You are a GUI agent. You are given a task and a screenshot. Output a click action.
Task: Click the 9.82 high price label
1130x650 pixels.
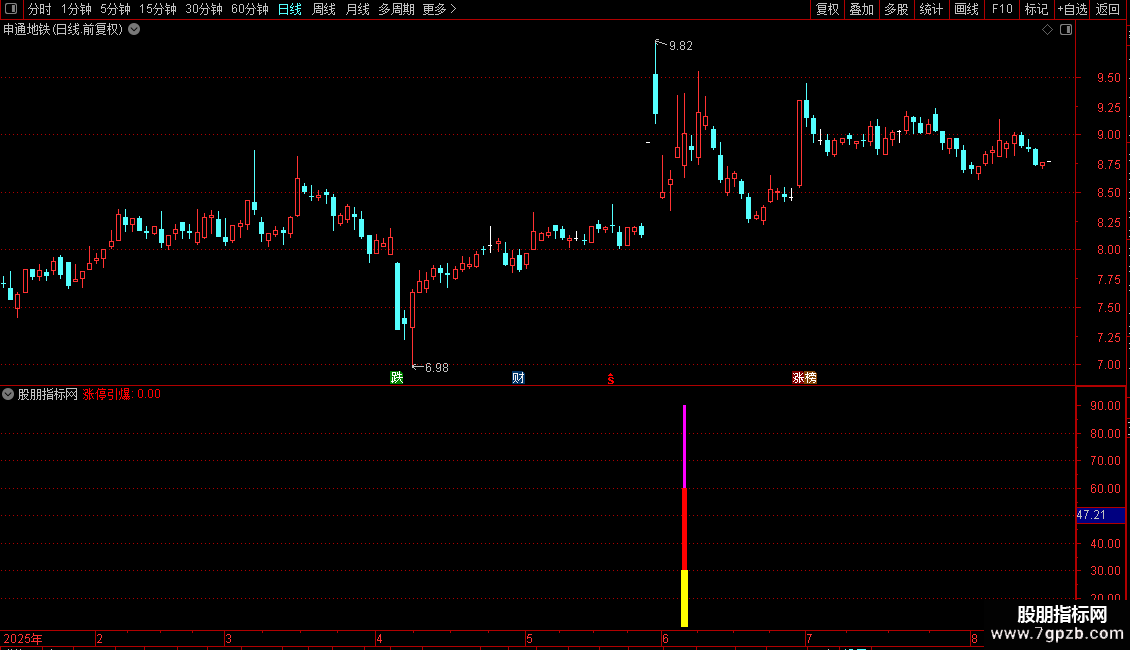tap(680, 46)
